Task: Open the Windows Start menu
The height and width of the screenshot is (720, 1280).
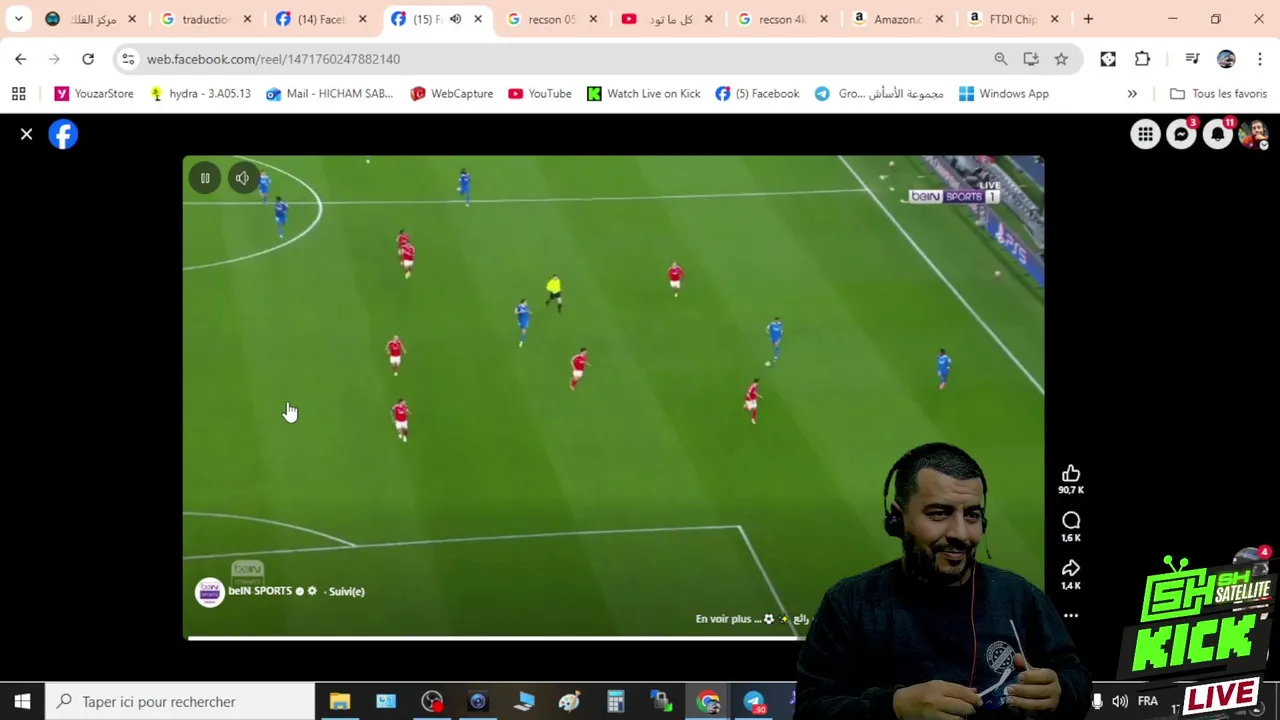Action: click(x=22, y=702)
